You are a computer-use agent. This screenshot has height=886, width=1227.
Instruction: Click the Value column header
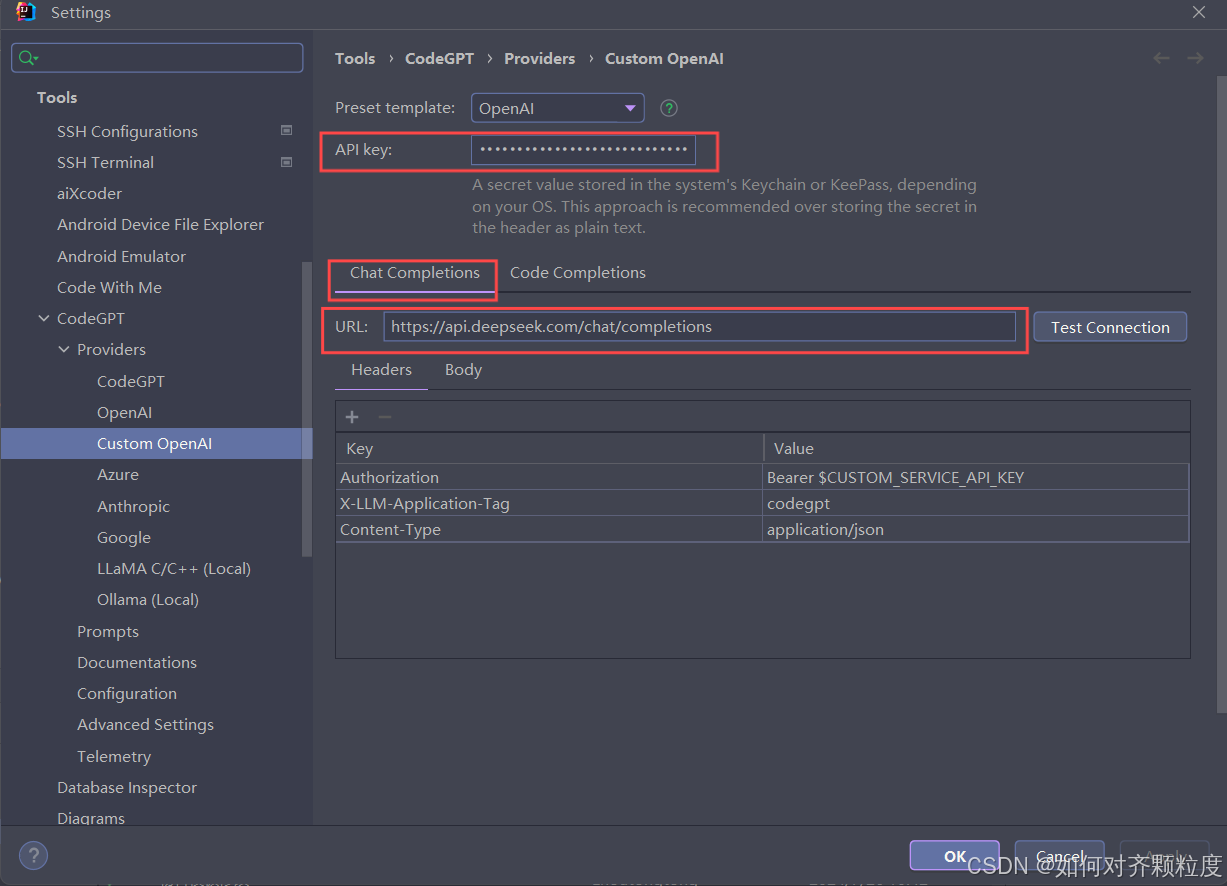pos(976,448)
